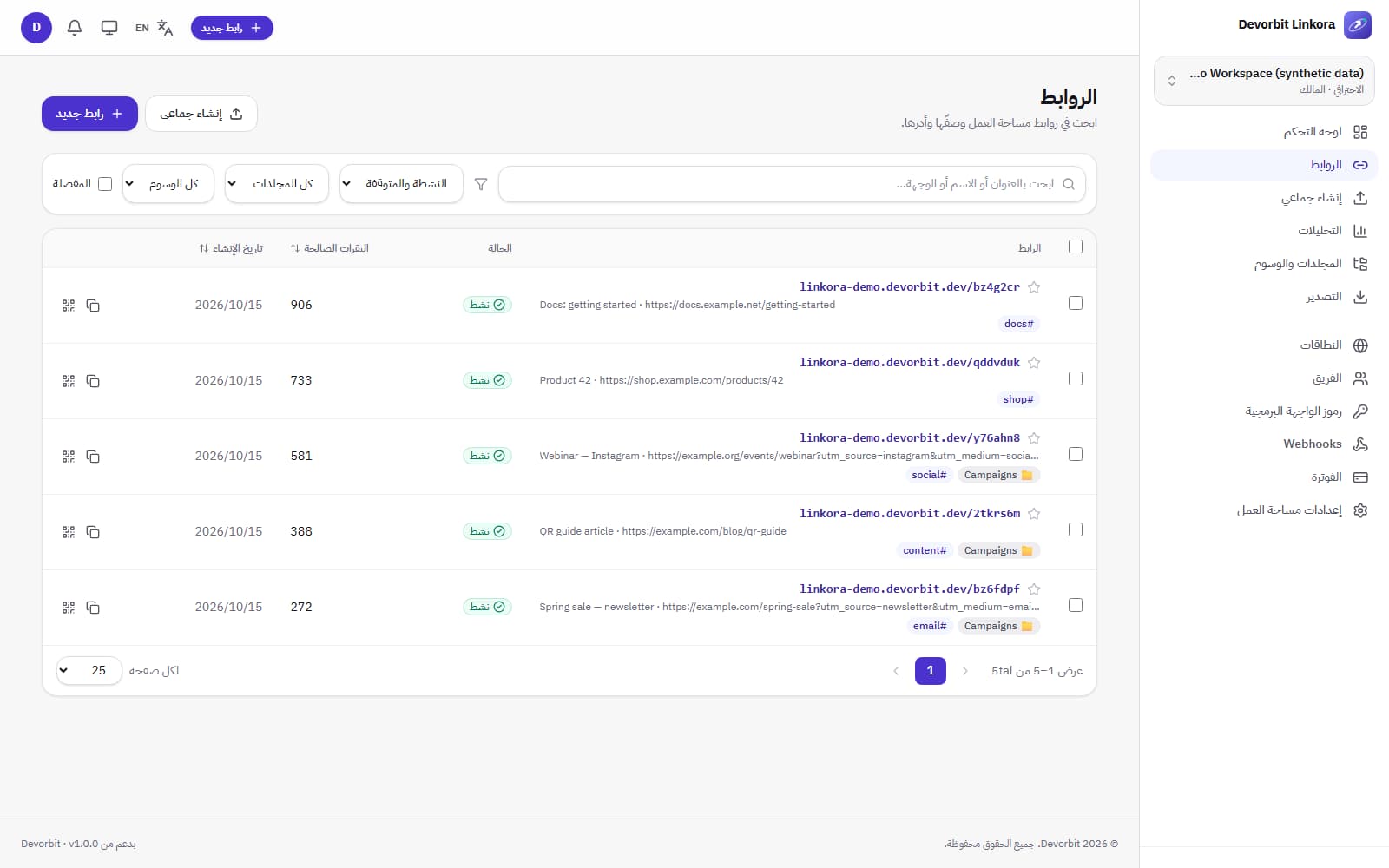Show QR code for bz4g2cr link
Image resolution: width=1389 pixels, height=868 pixels.
(x=69, y=306)
